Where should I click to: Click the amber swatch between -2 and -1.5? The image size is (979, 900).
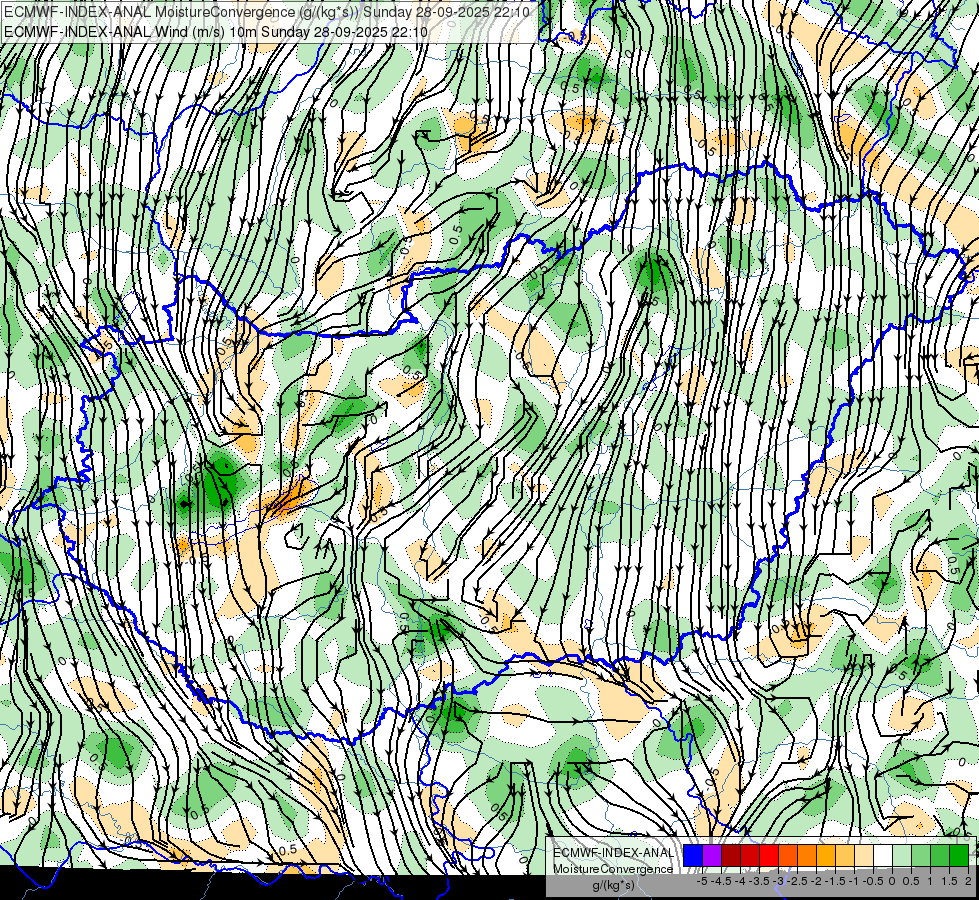click(826, 856)
